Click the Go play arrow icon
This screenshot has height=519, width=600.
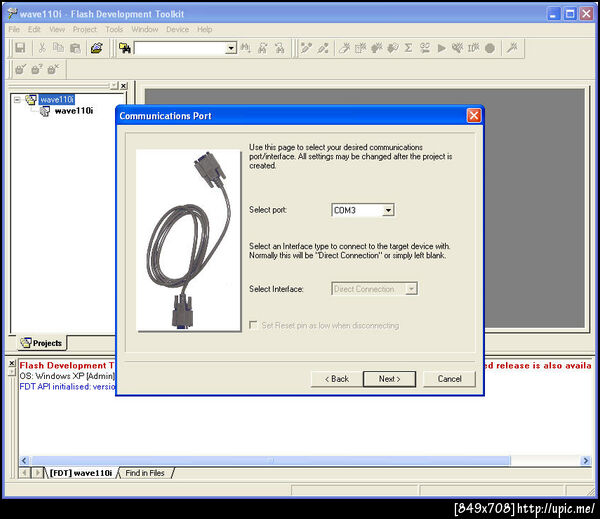441,48
